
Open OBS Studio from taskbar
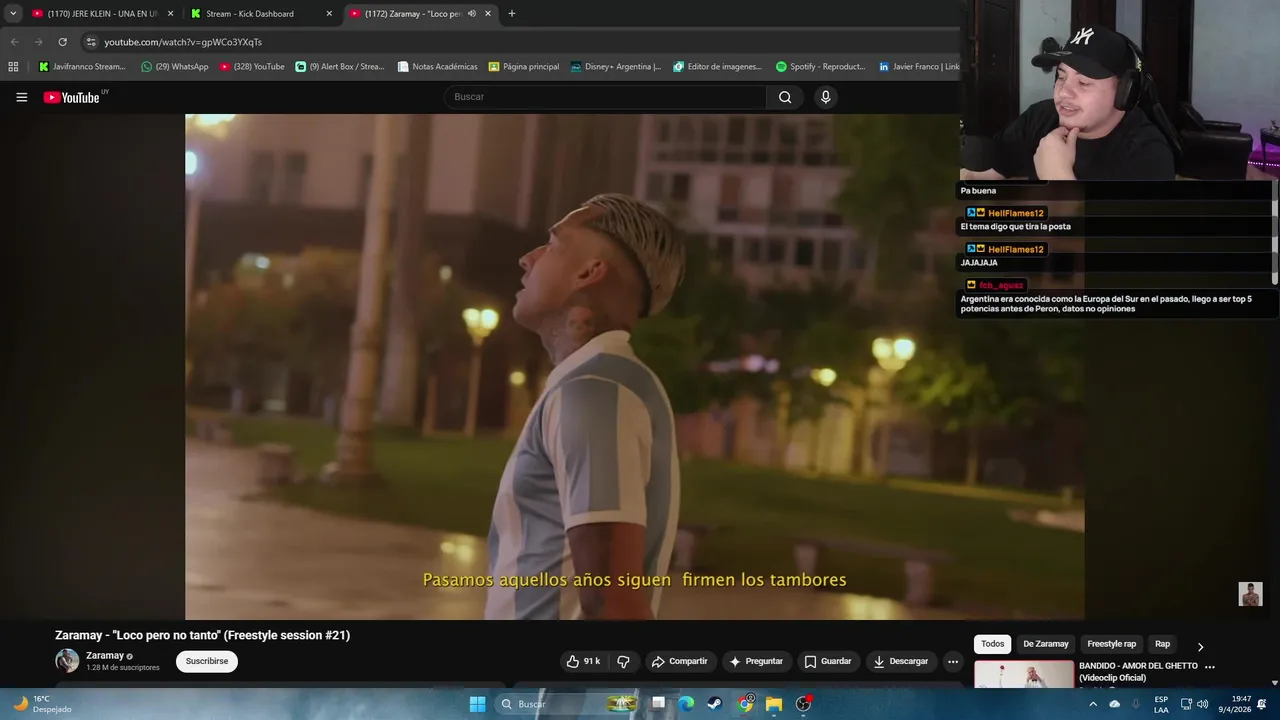pos(803,704)
